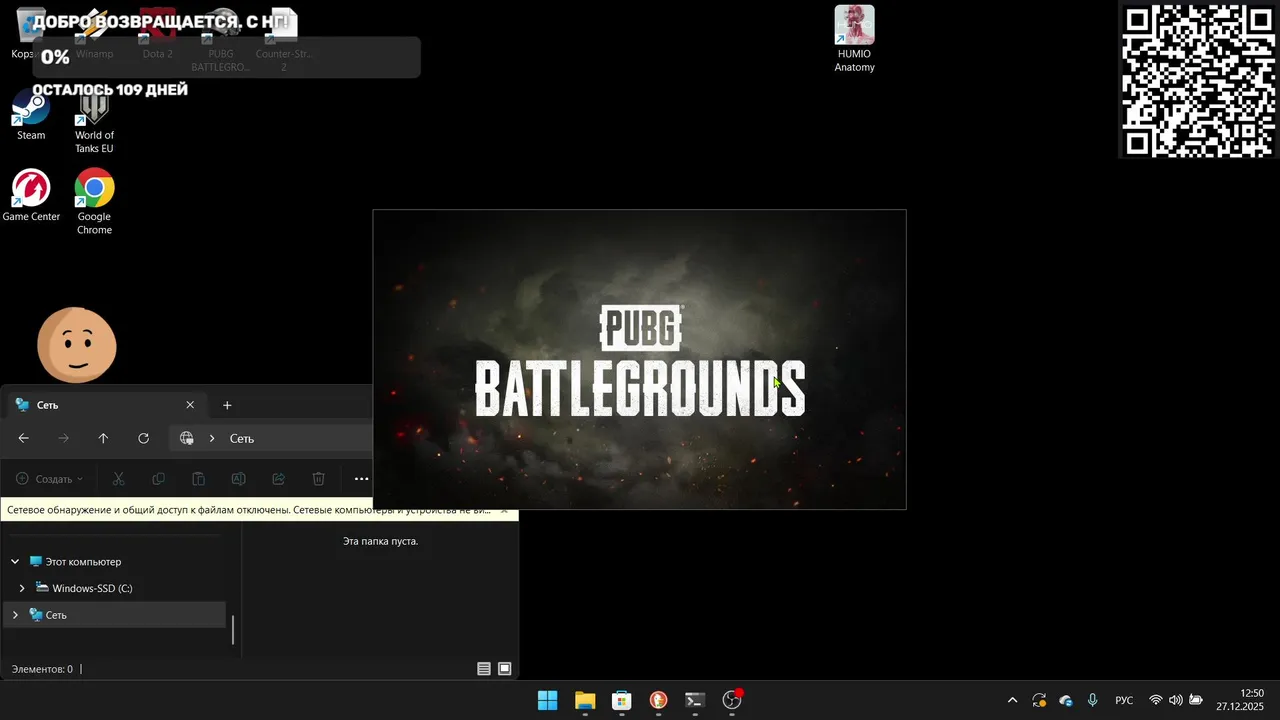This screenshot has width=1280, height=720.
Task: Click the sync update tray icon
Action: pos(1039,700)
